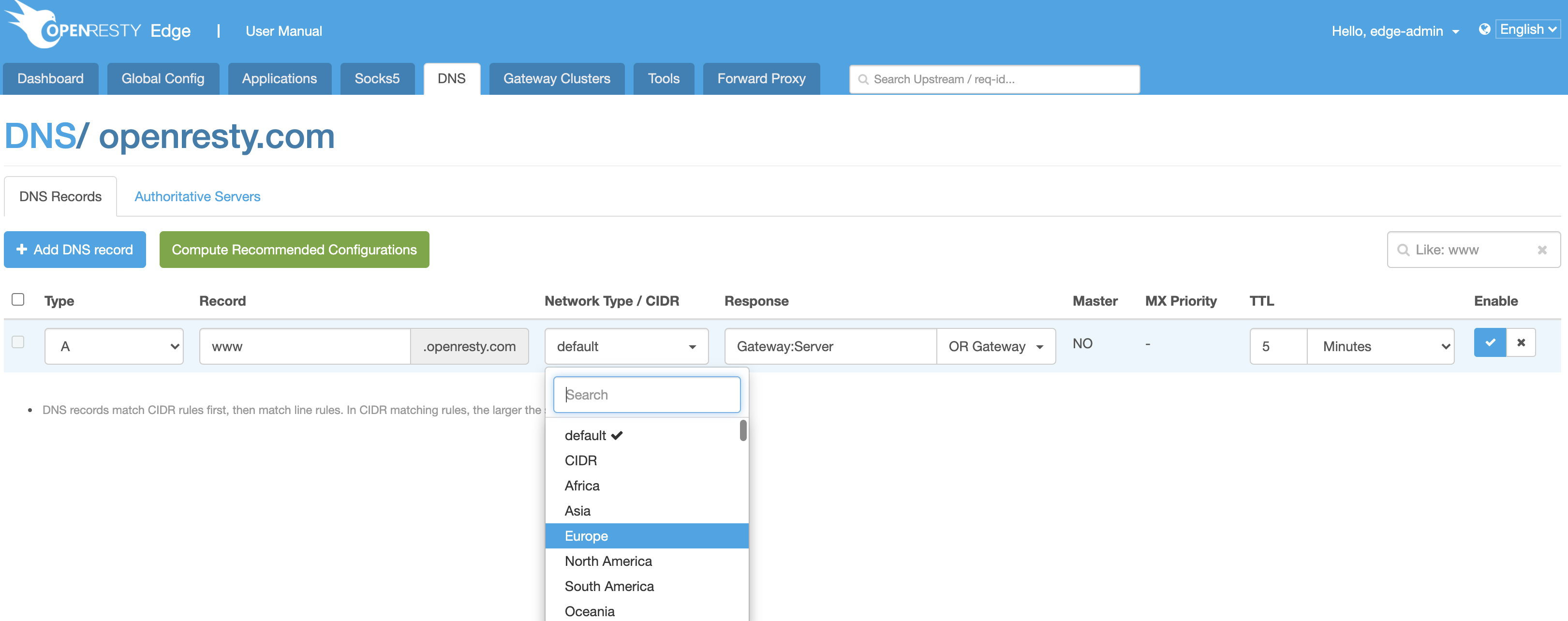1568x621 pixels.
Task: Click the .openresty.com domain suffix
Action: [469, 346]
